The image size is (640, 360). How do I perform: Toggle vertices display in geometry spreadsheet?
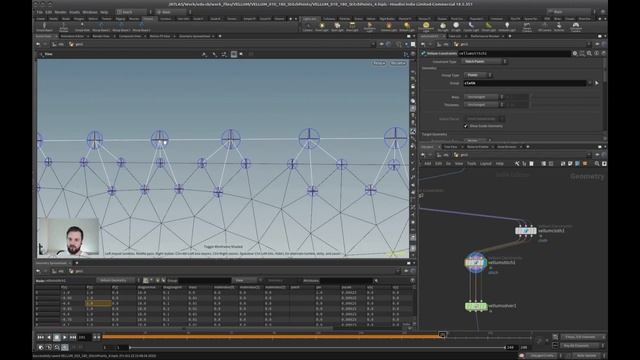coord(152,280)
